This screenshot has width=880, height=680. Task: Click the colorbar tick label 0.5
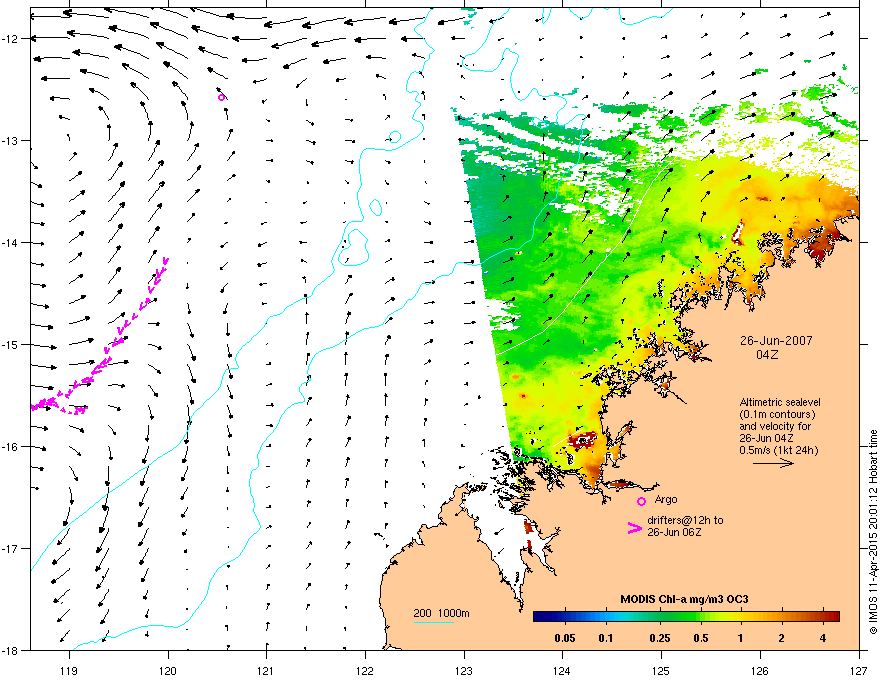coord(700,638)
